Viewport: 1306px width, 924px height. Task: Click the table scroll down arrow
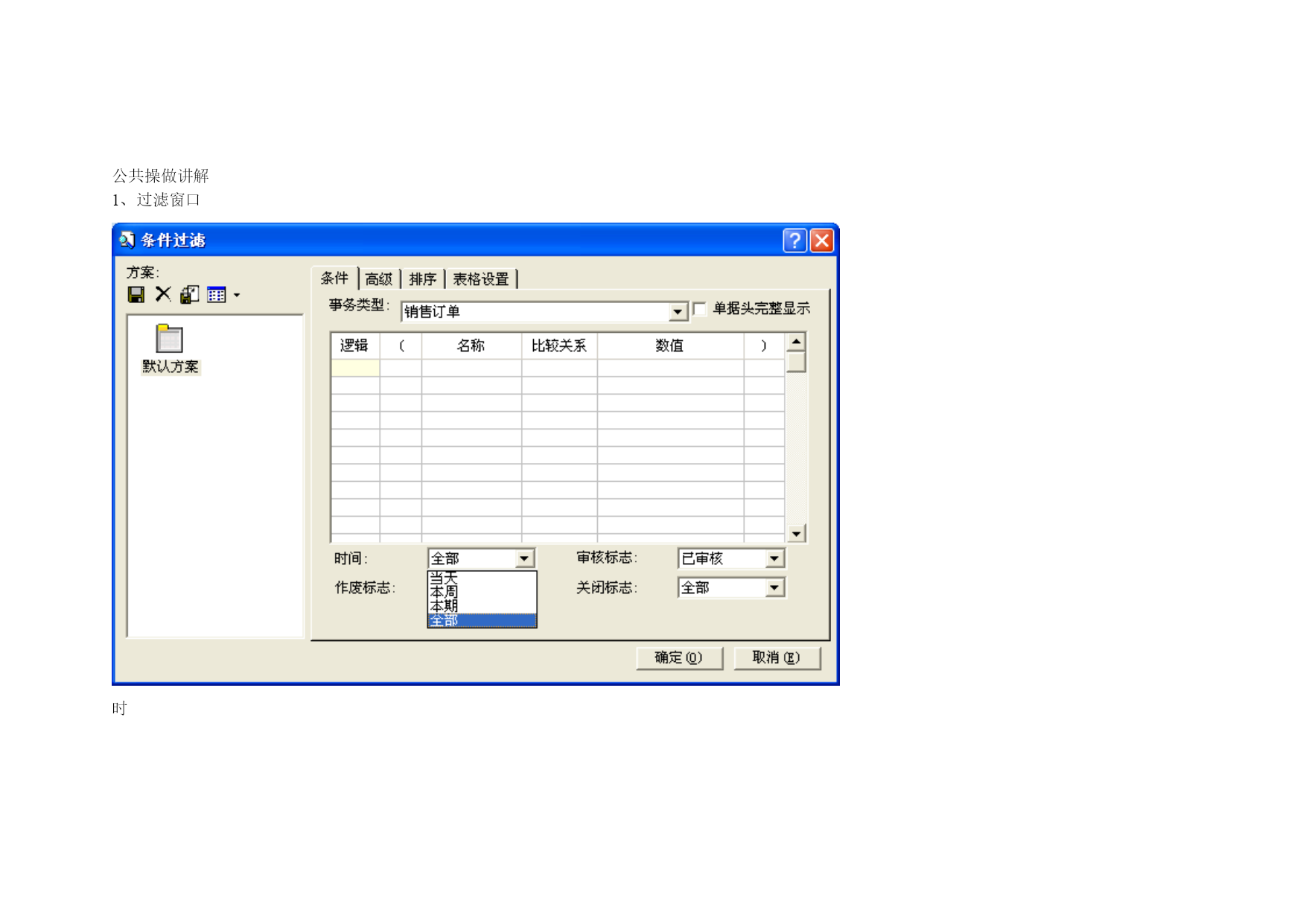796,533
